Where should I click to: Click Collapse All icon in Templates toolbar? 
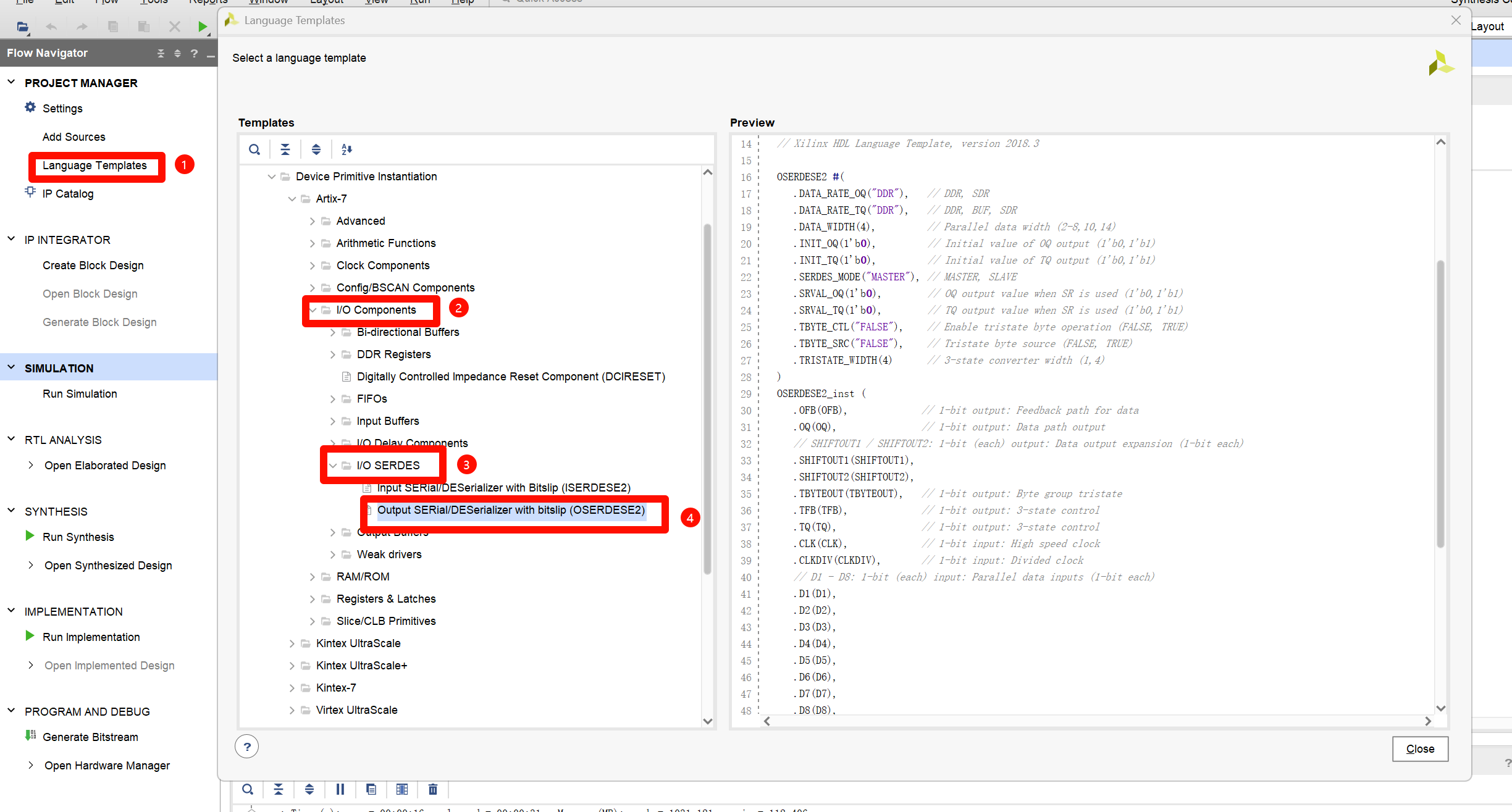point(285,149)
